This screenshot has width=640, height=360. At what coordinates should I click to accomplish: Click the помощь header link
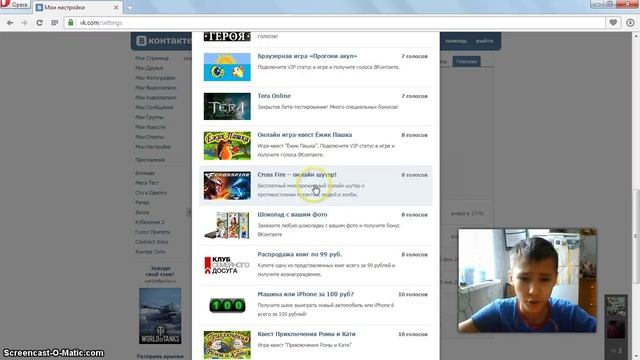point(456,41)
